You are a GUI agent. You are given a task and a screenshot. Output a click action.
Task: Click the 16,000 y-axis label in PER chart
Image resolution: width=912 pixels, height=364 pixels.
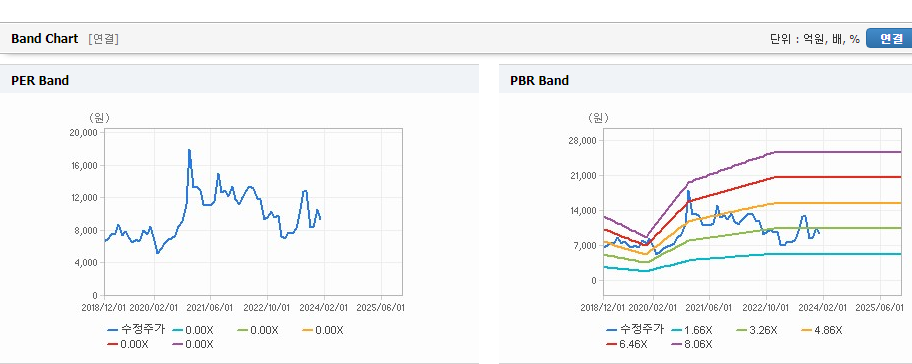point(83,165)
